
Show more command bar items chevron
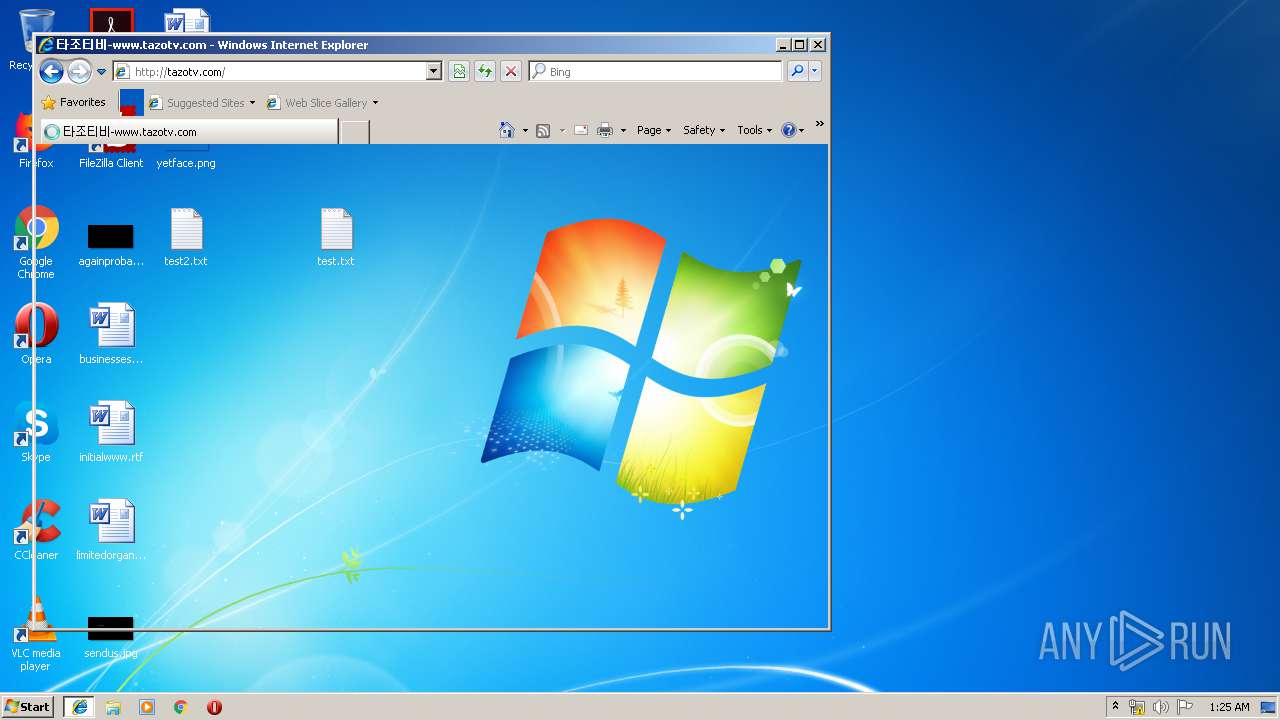pos(819,125)
